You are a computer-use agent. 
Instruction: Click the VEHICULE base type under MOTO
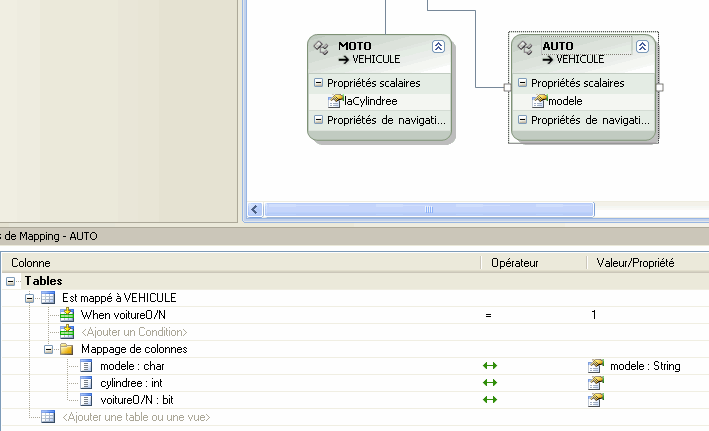pyautogui.click(x=376, y=59)
